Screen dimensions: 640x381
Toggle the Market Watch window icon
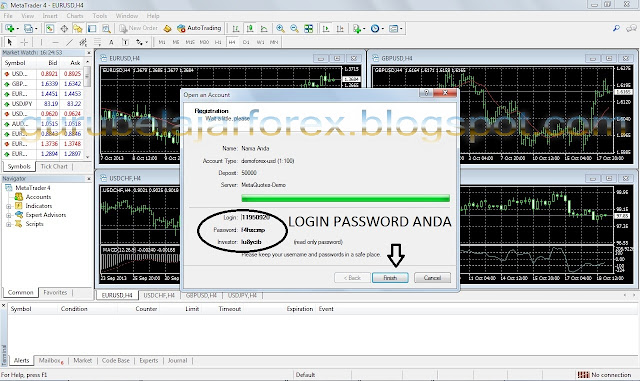(x=50, y=28)
